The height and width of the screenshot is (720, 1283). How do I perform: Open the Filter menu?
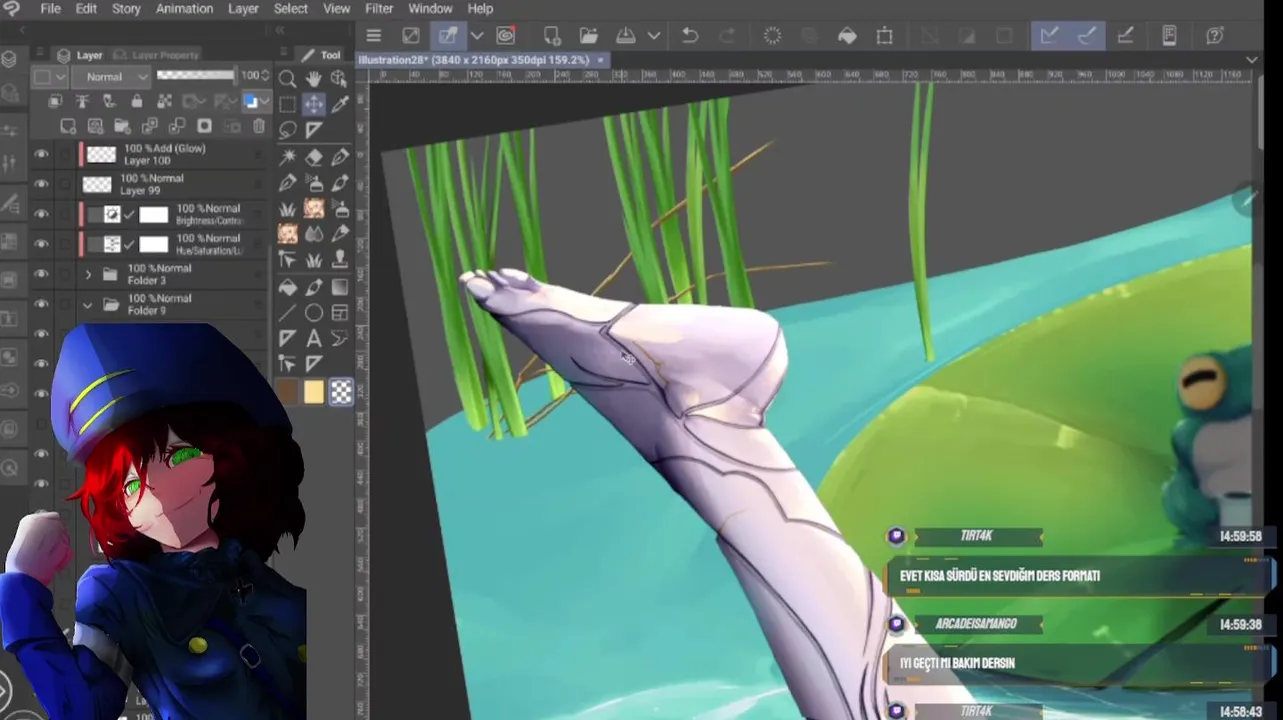(x=379, y=8)
